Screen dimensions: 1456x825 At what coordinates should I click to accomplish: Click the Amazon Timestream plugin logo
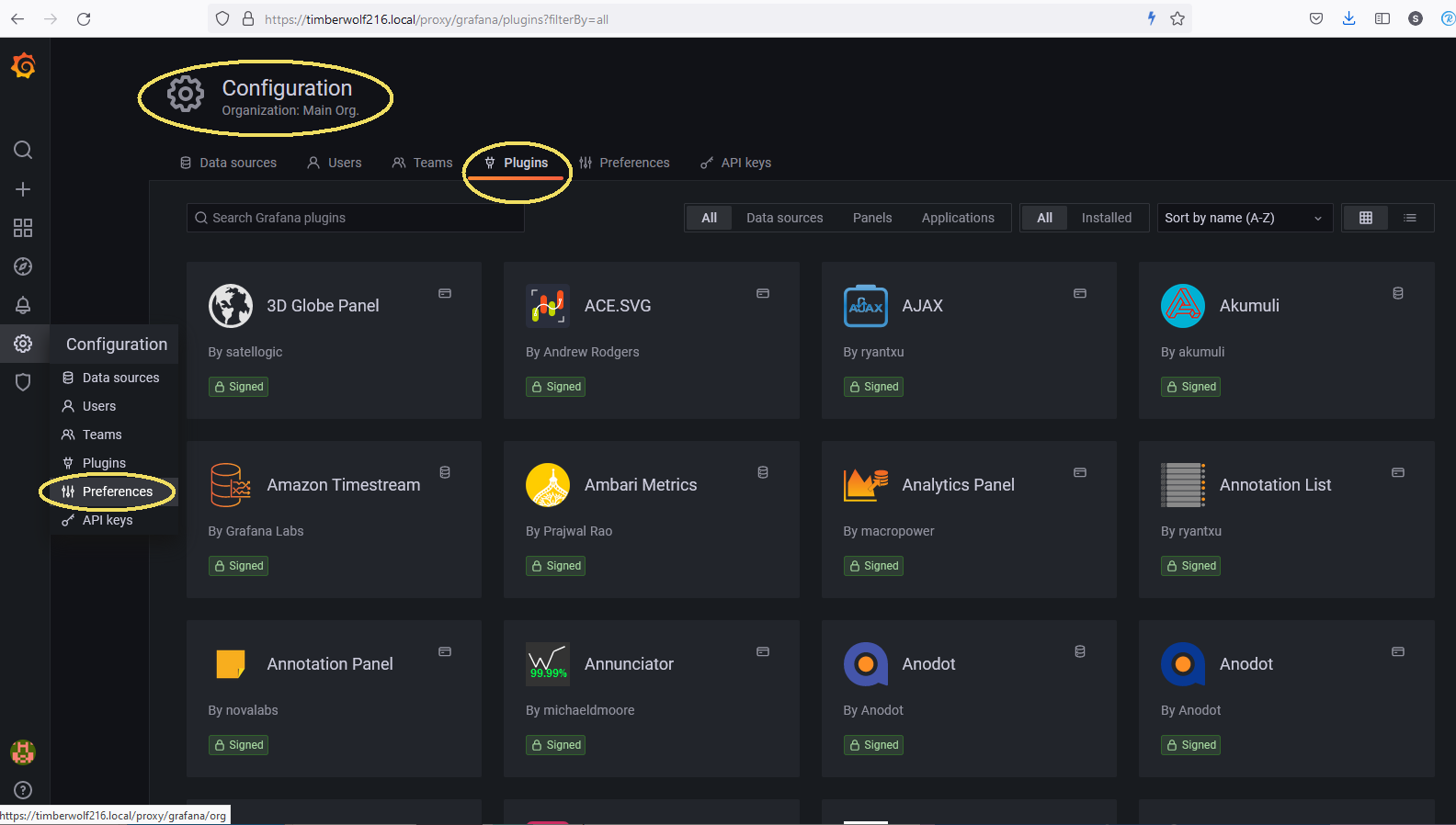tap(230, 485)
